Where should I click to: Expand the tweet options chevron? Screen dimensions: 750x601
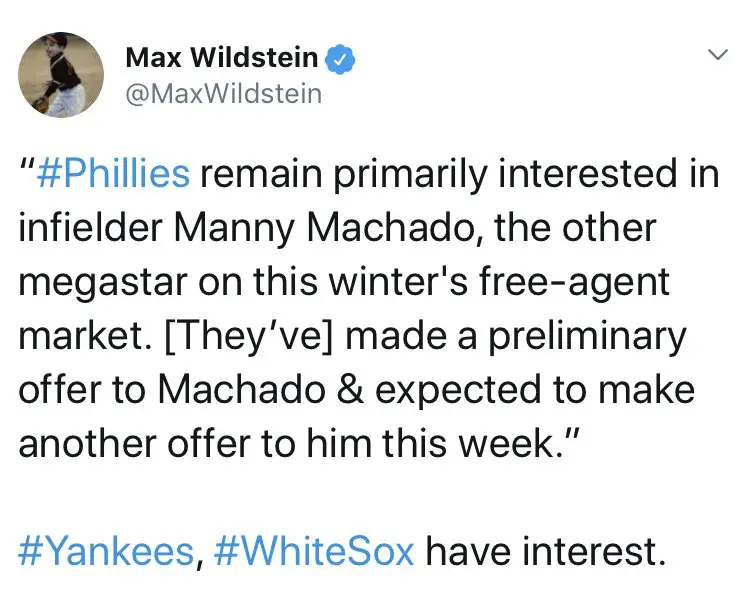pos(717,57)
